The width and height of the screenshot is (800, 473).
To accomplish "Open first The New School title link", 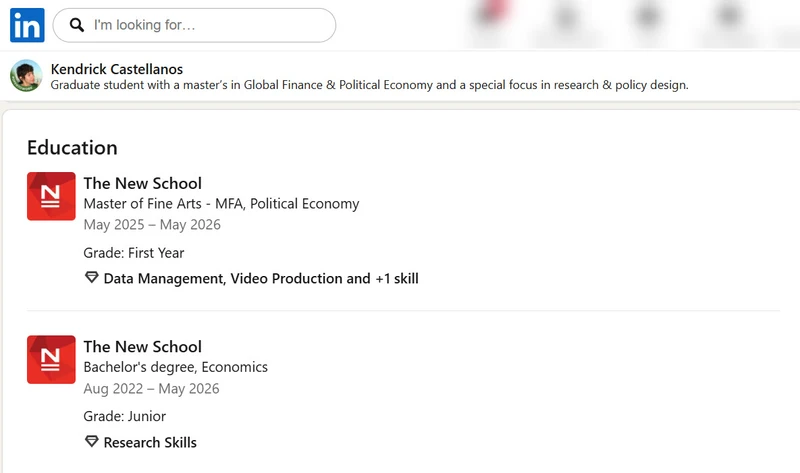I will point(143,183).
